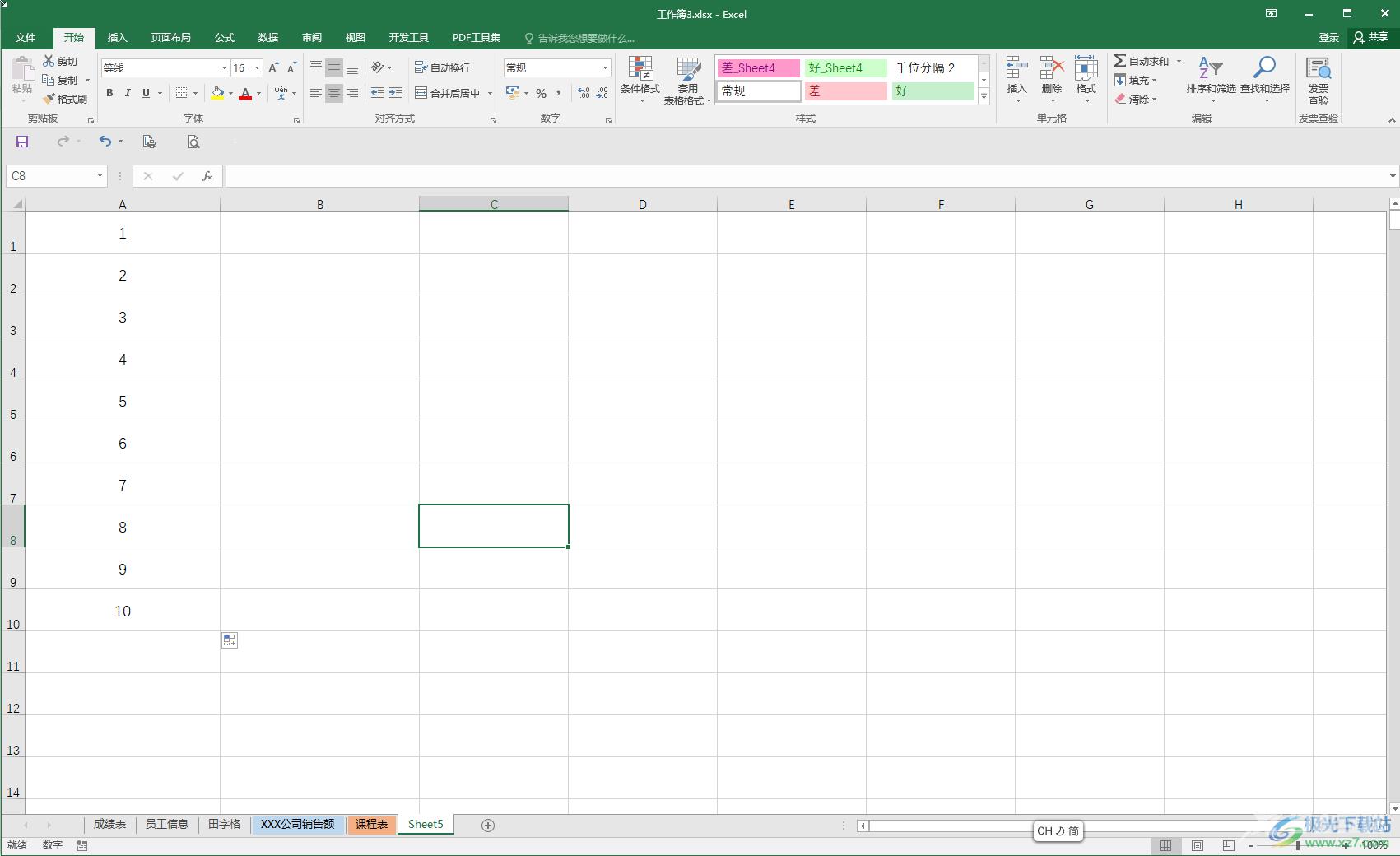Open Sort and Filter (排序和筛选)
Screen dimensions: 1400x856
pos(1211,79)
